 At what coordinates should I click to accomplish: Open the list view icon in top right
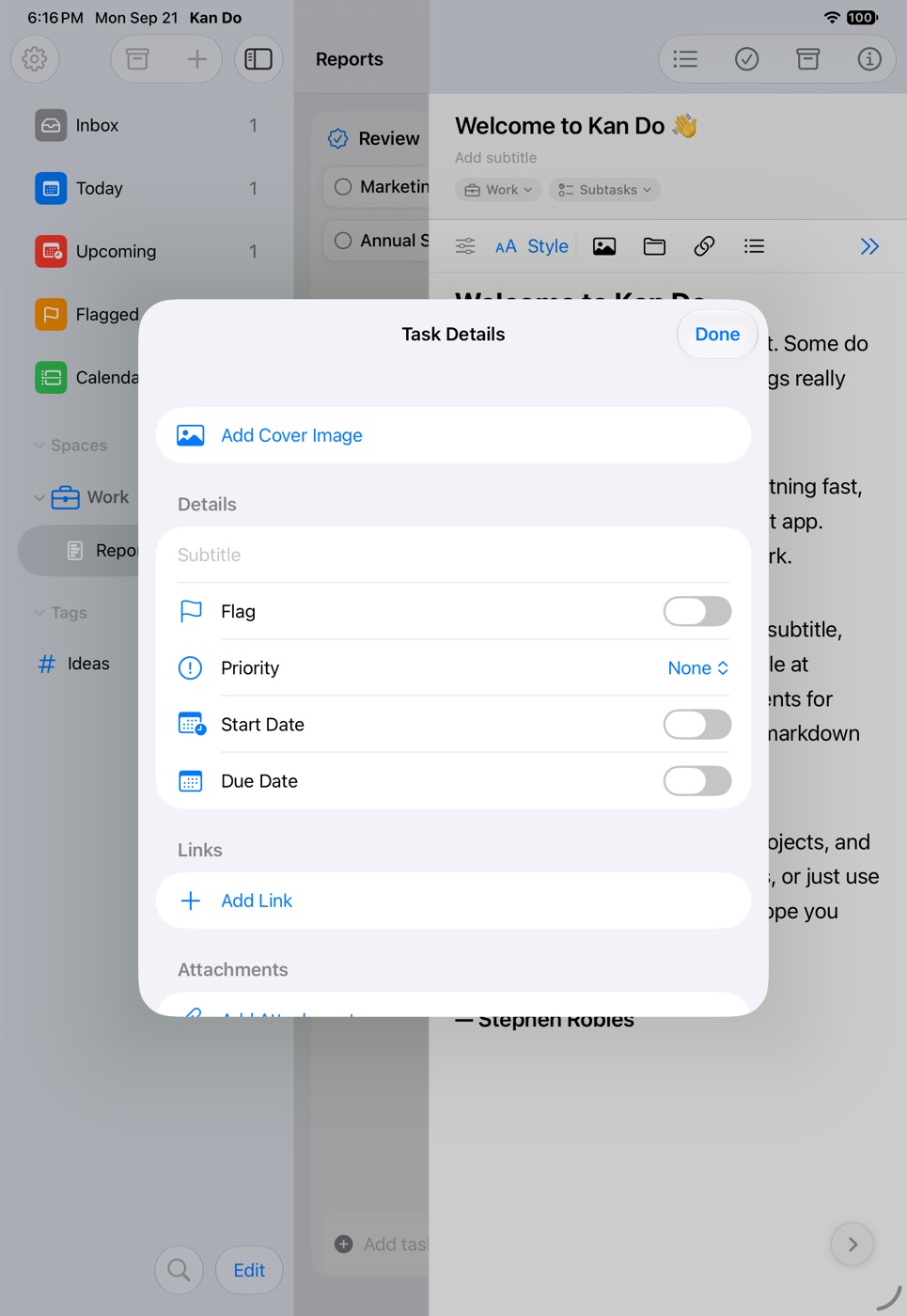click(x=685, y=59)
